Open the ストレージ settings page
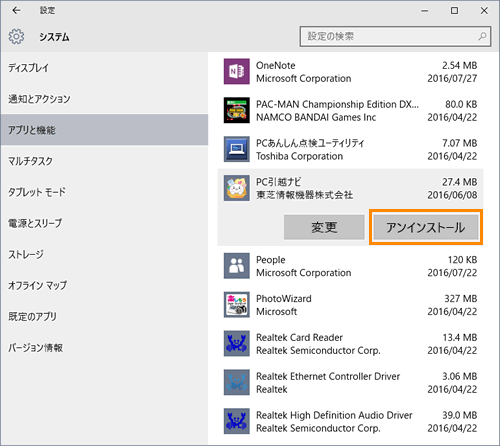This screenshot has height=446, width=500. [104, 254]
